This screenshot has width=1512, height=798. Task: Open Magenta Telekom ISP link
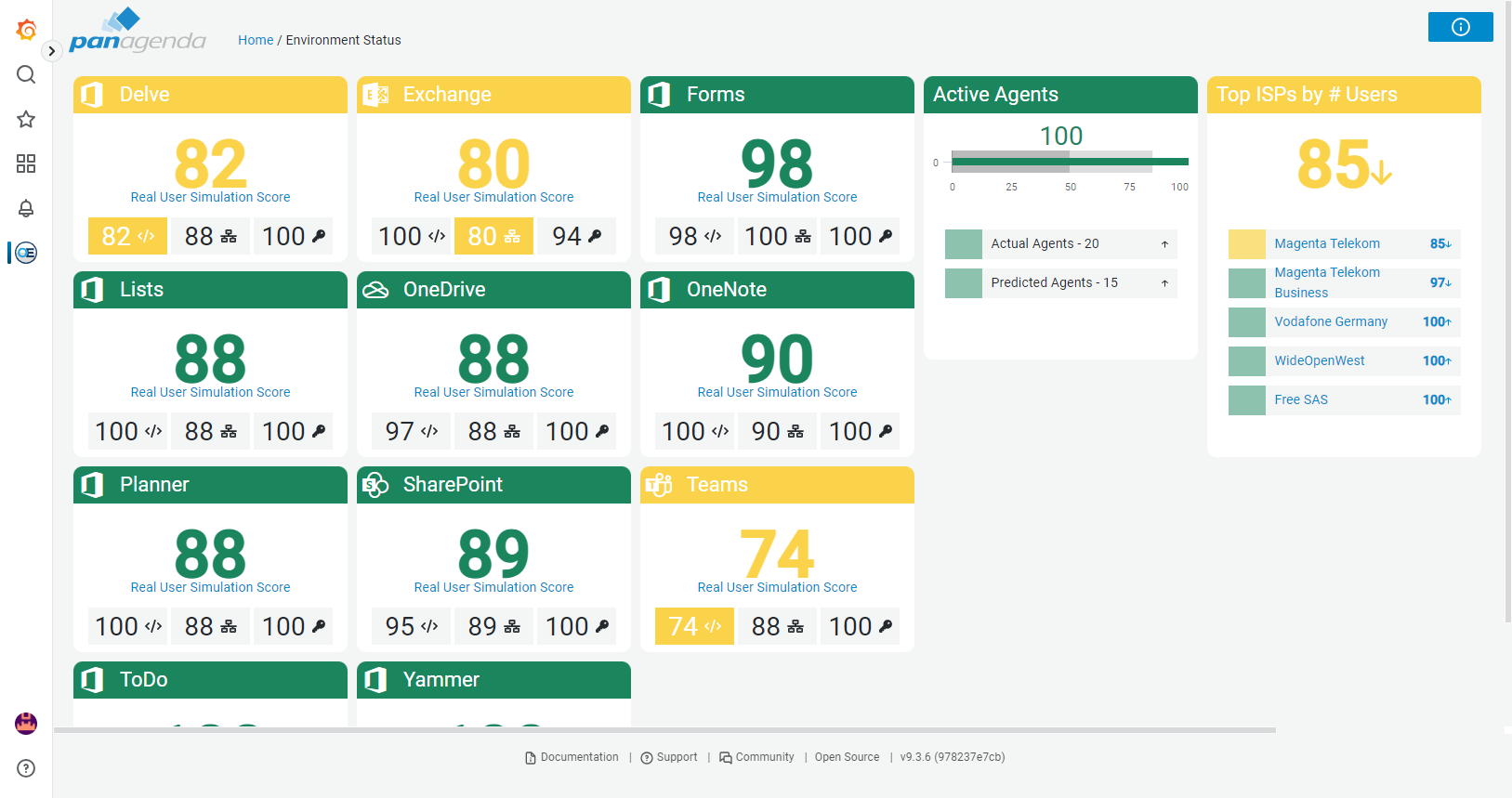(x=1327, y=243)
